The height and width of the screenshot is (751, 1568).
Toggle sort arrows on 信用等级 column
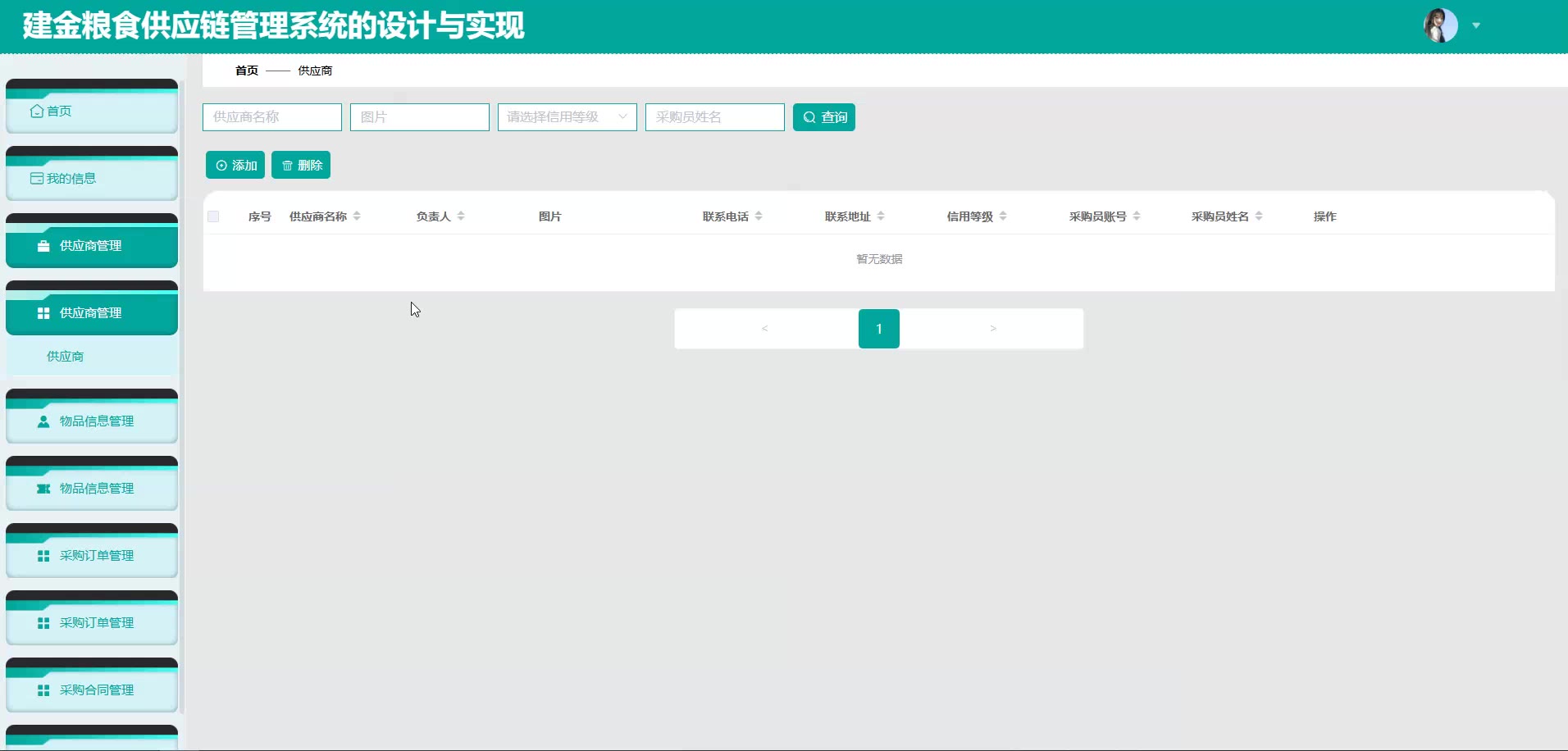click(1003, 216)
